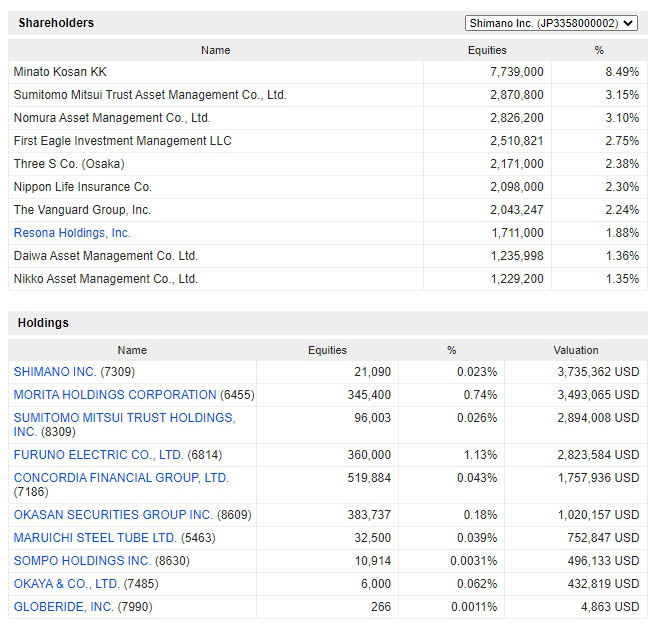Select Daiwa Asset Management Co. Ltd.
This screenshot has height=627, width=658.
click(x=105, y=256)
